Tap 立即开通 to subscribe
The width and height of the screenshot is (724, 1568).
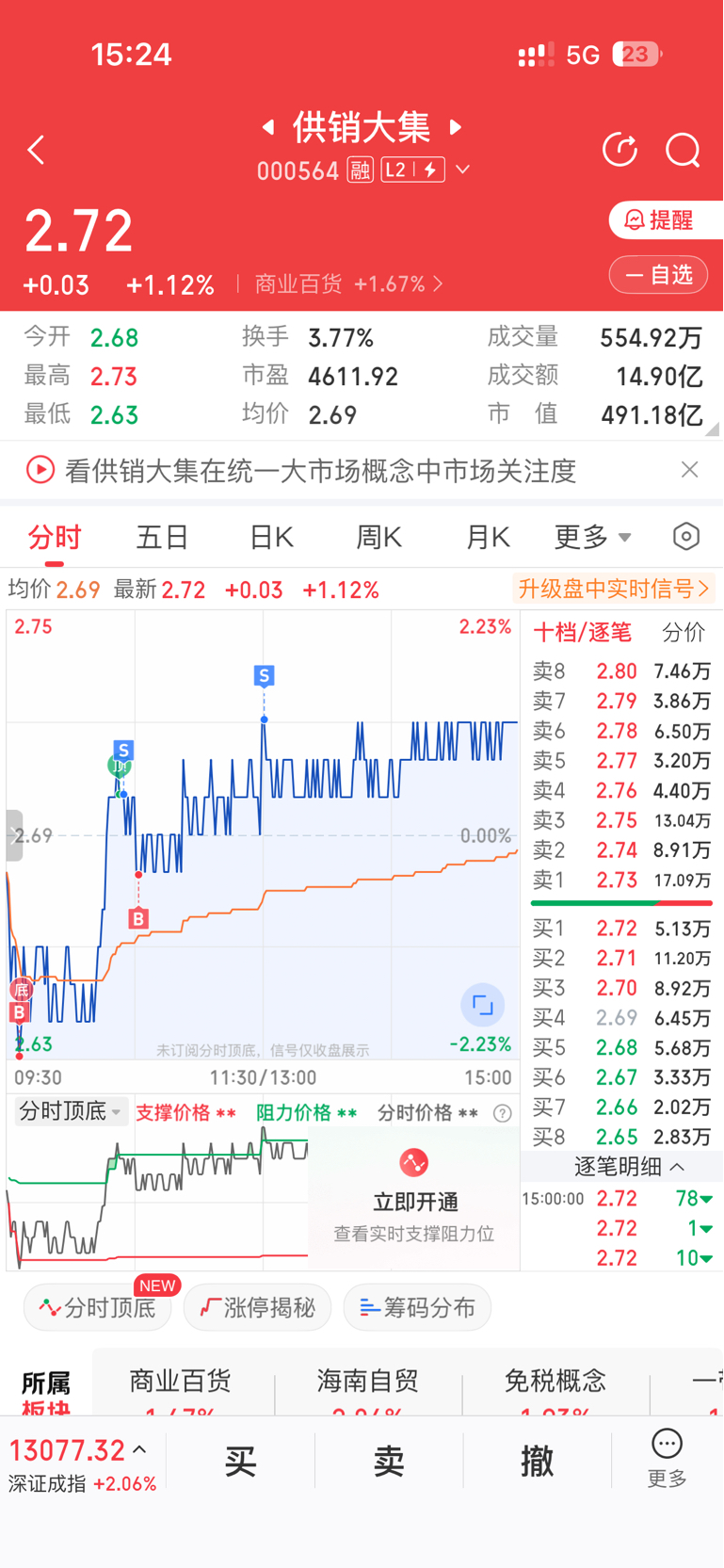pyautogui.click(x=414, y=1202)
